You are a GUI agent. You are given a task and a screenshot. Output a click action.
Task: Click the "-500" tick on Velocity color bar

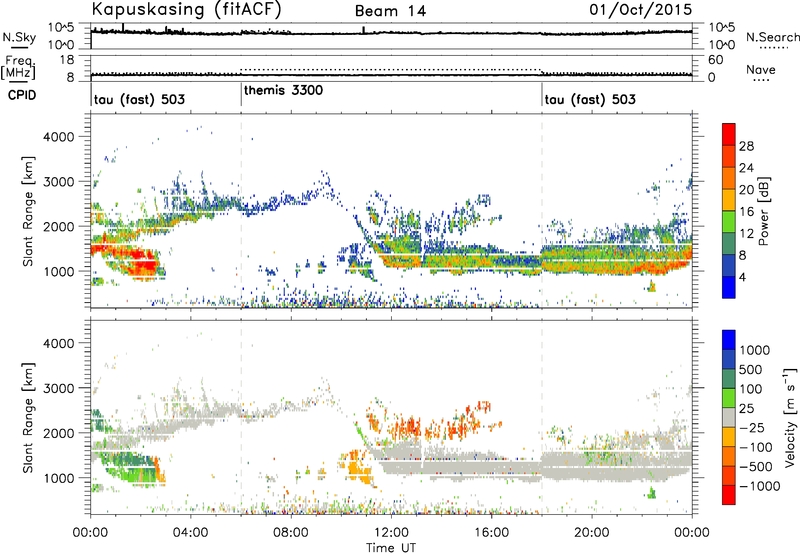click(x=756, y=466)
